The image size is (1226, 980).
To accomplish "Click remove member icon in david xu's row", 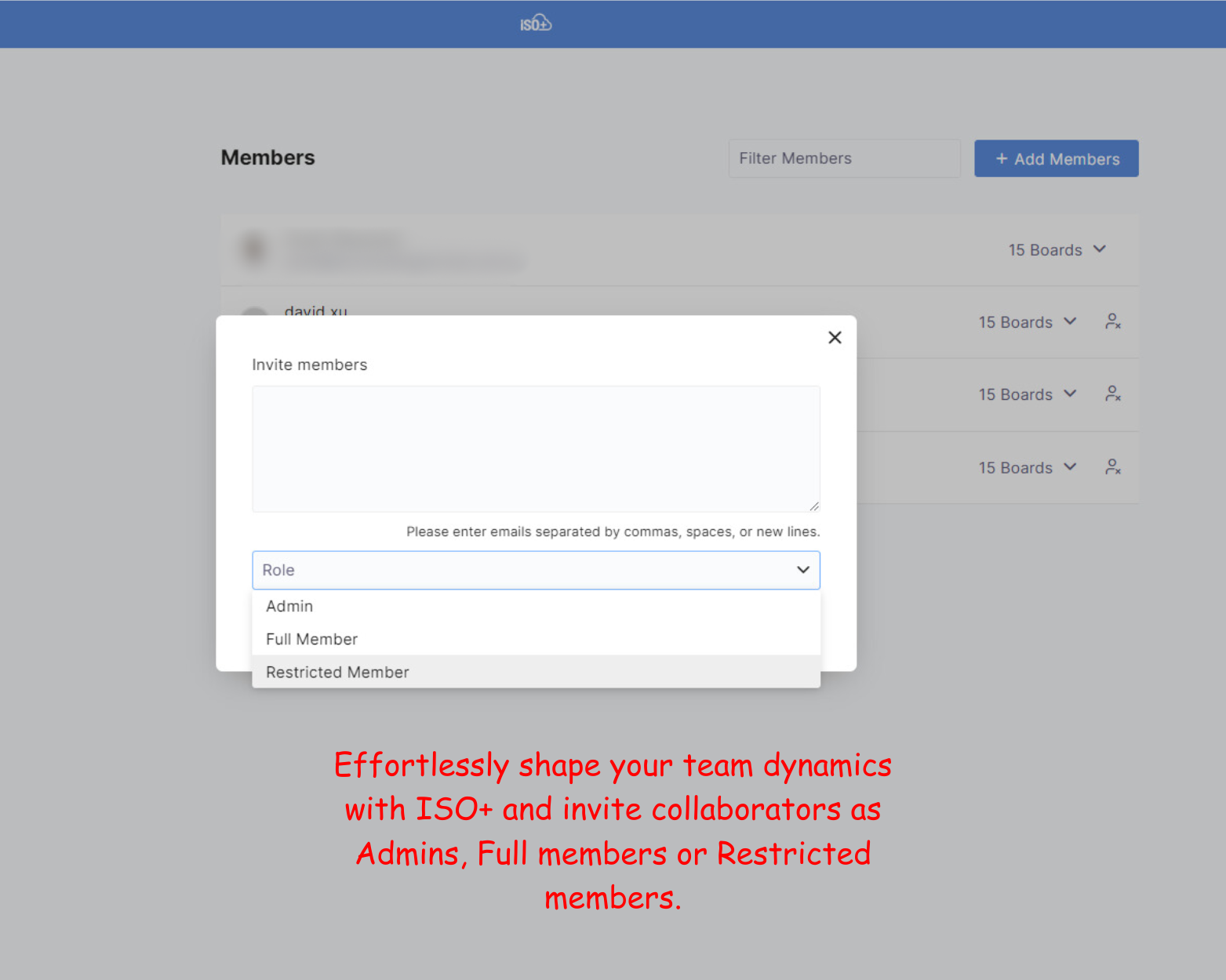I will click(1112, 321).
